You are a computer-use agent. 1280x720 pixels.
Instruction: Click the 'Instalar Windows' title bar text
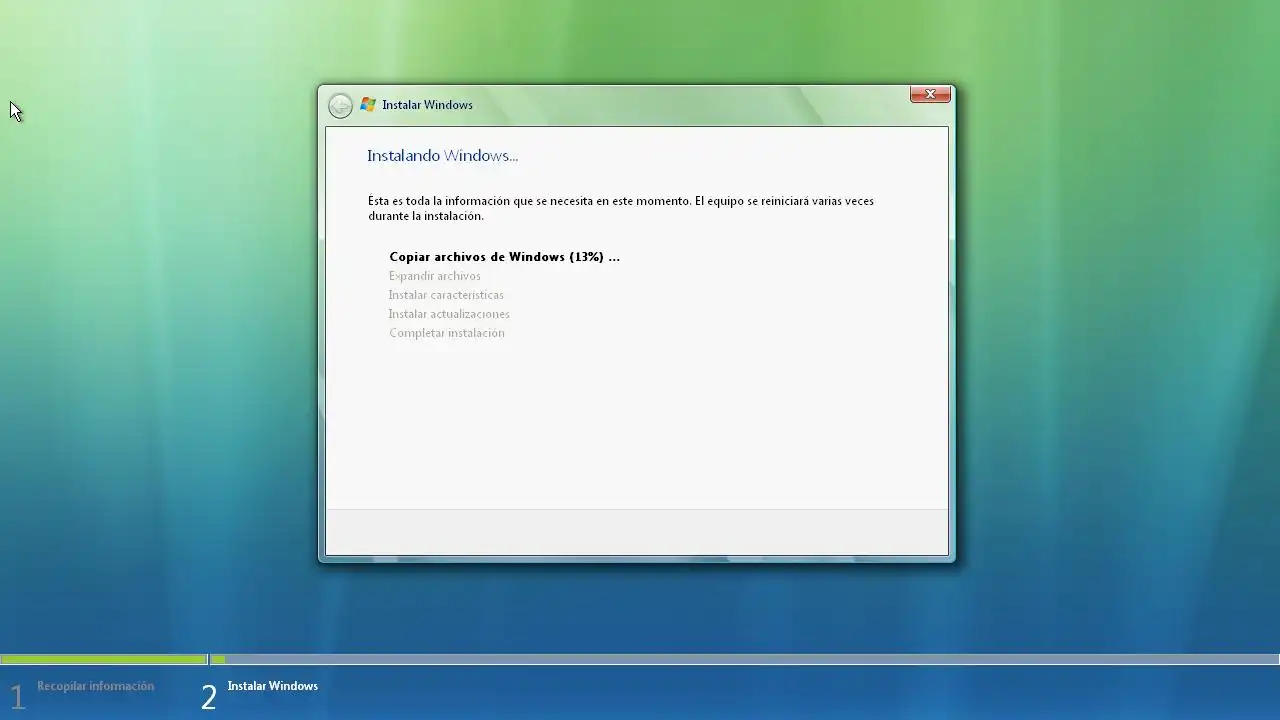pos(427,105)
